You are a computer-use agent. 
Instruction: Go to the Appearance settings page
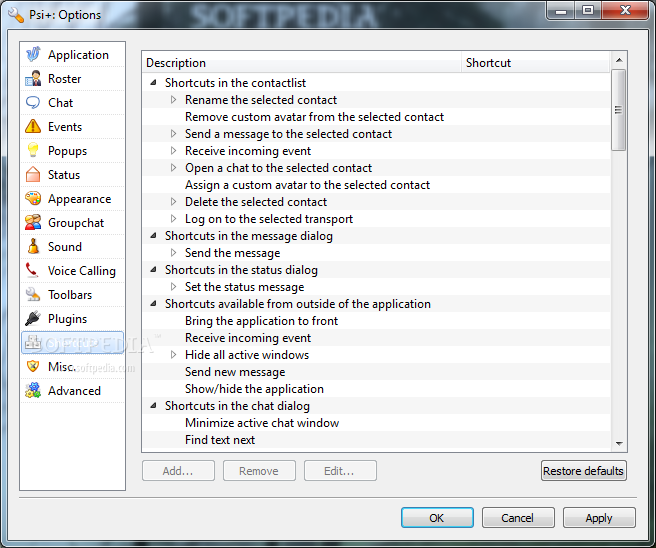[x=73, y=199]
